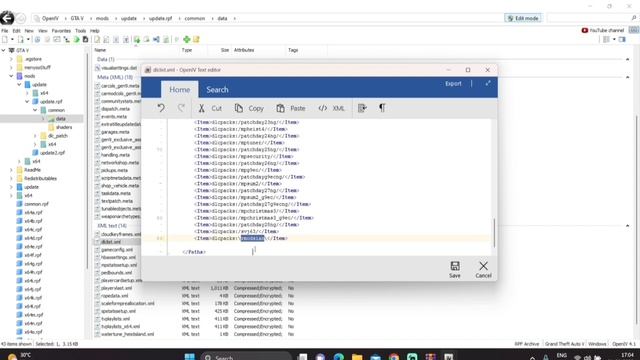
Task: Expand the ReadMe folder in the tree
Action: pos(11,170)
